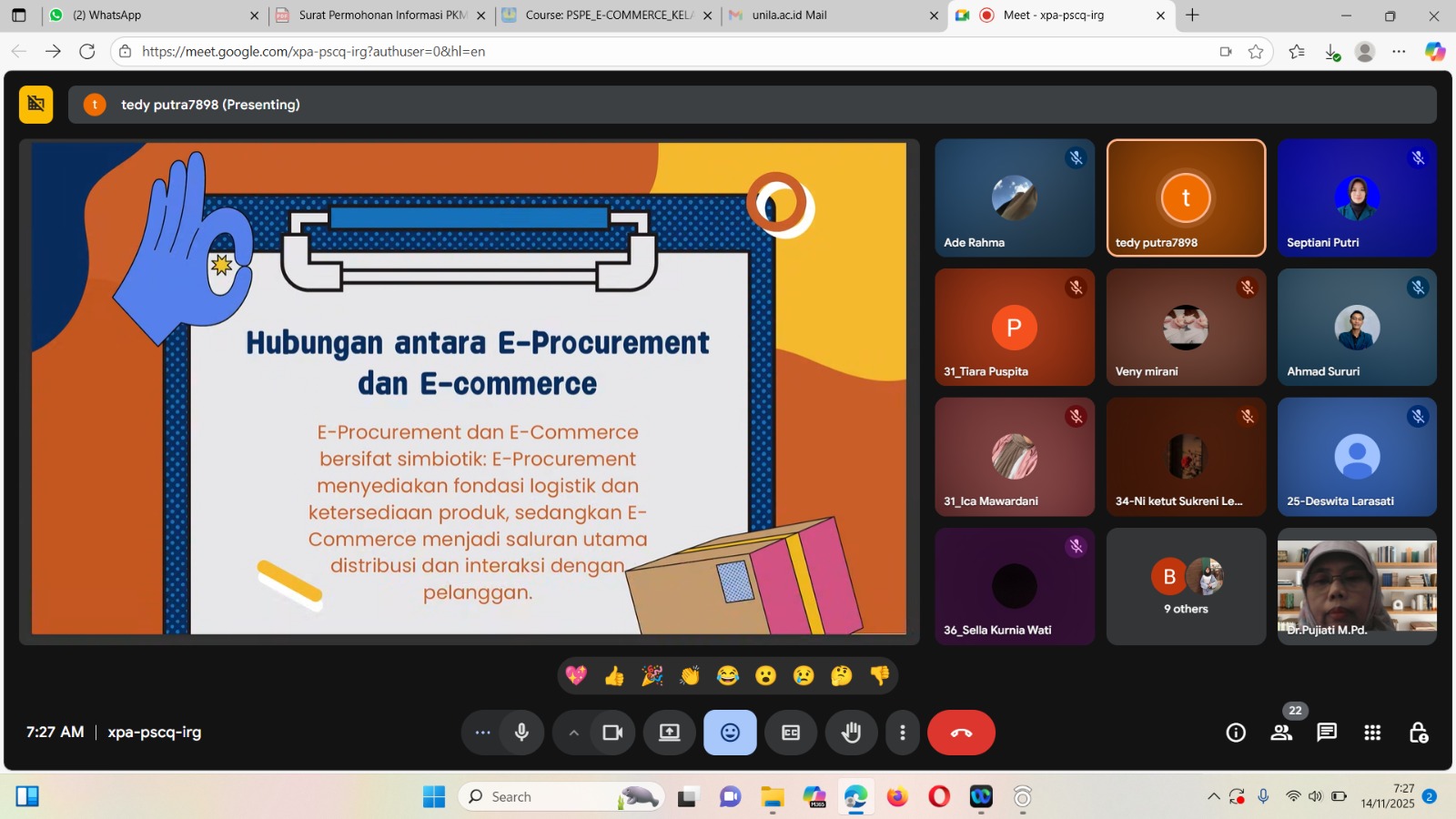The height and width of the screenshot is (819, 1456).
Task: Open the Activities grid icon
Action: pos(1372,733)
